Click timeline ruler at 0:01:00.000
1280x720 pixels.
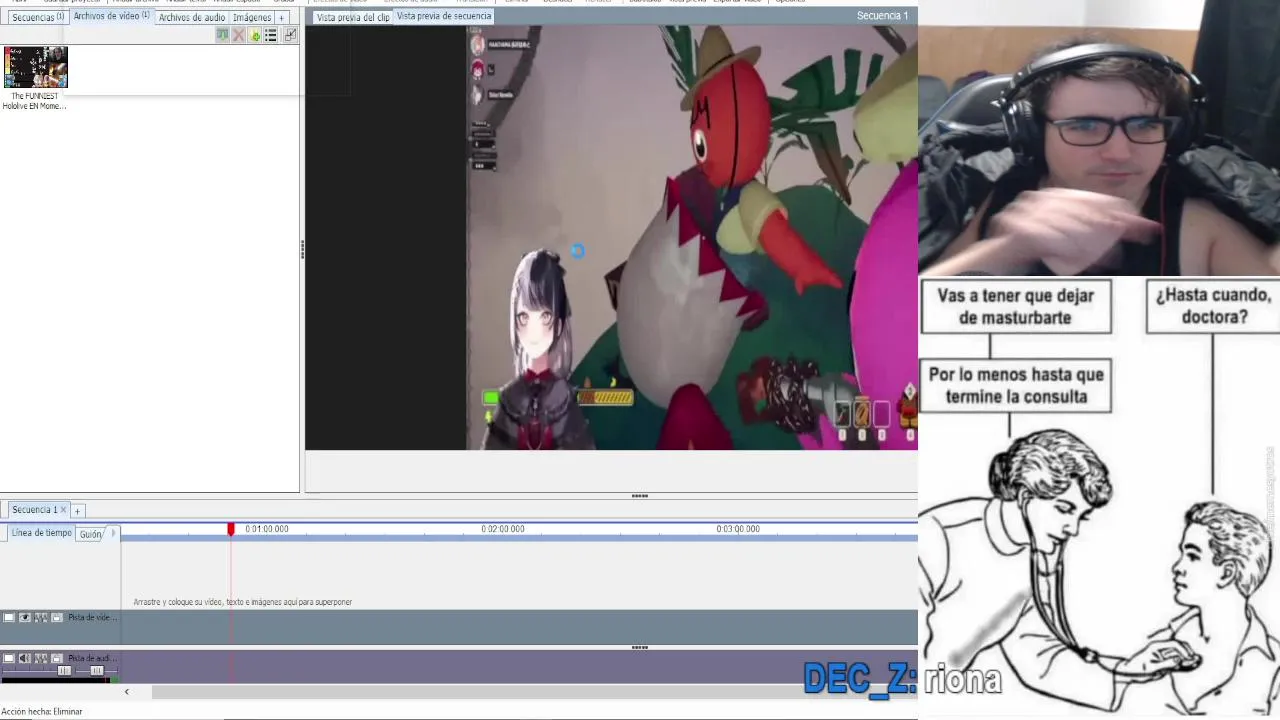tap(267, 529)
